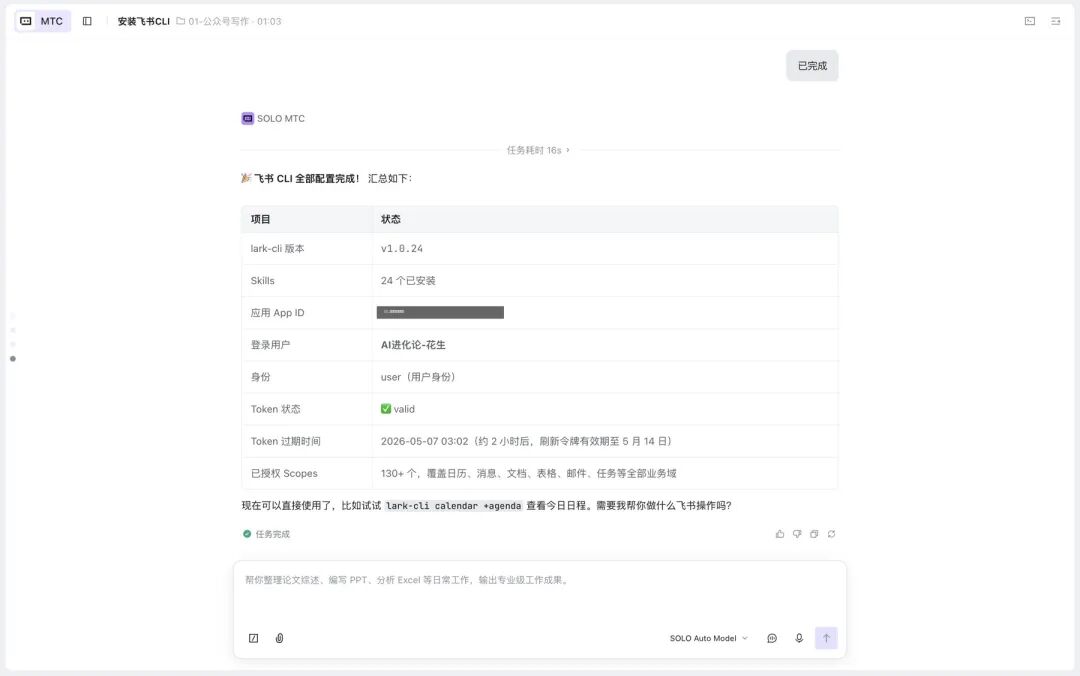Expand the 任务耗时 16s details

[x=538, y=150]
